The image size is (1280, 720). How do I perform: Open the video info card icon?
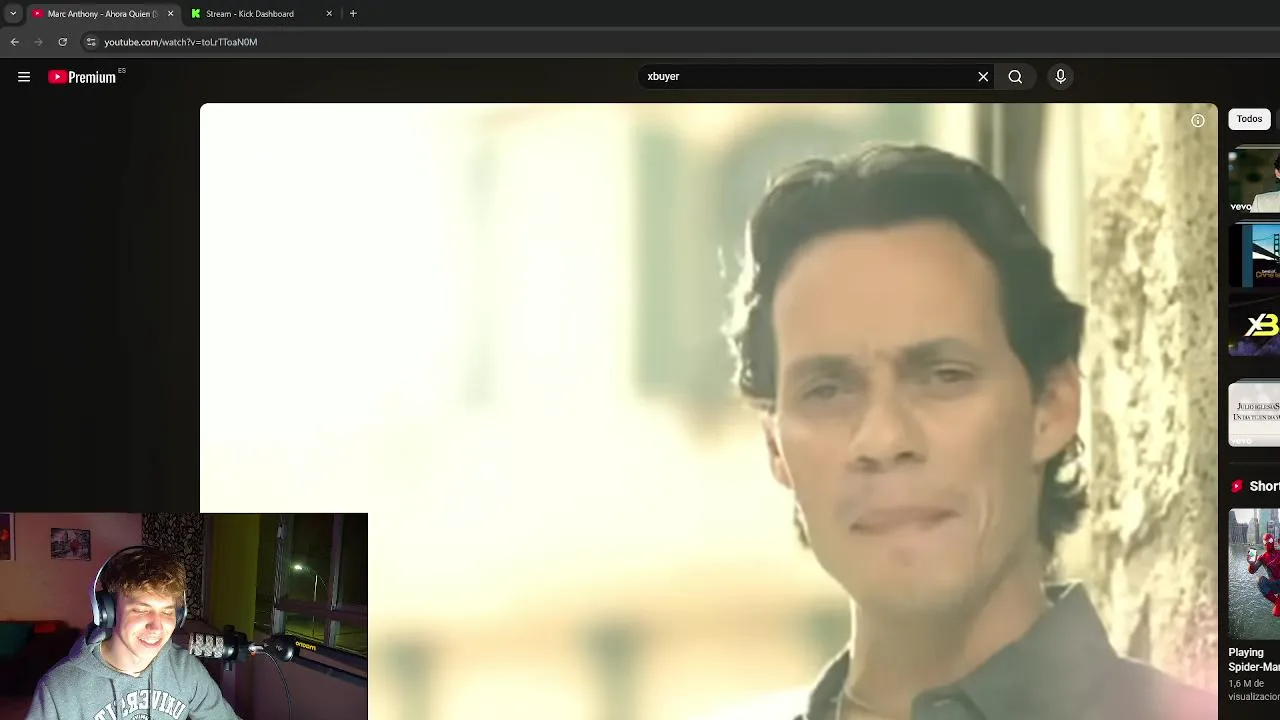pyautogui.click(x=1198, y=121)
